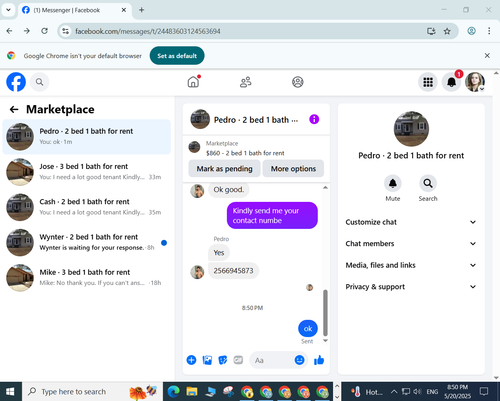Open the Notifications bell icon
The height and width of the screenshot is (401, 500).
pos(451,82)
